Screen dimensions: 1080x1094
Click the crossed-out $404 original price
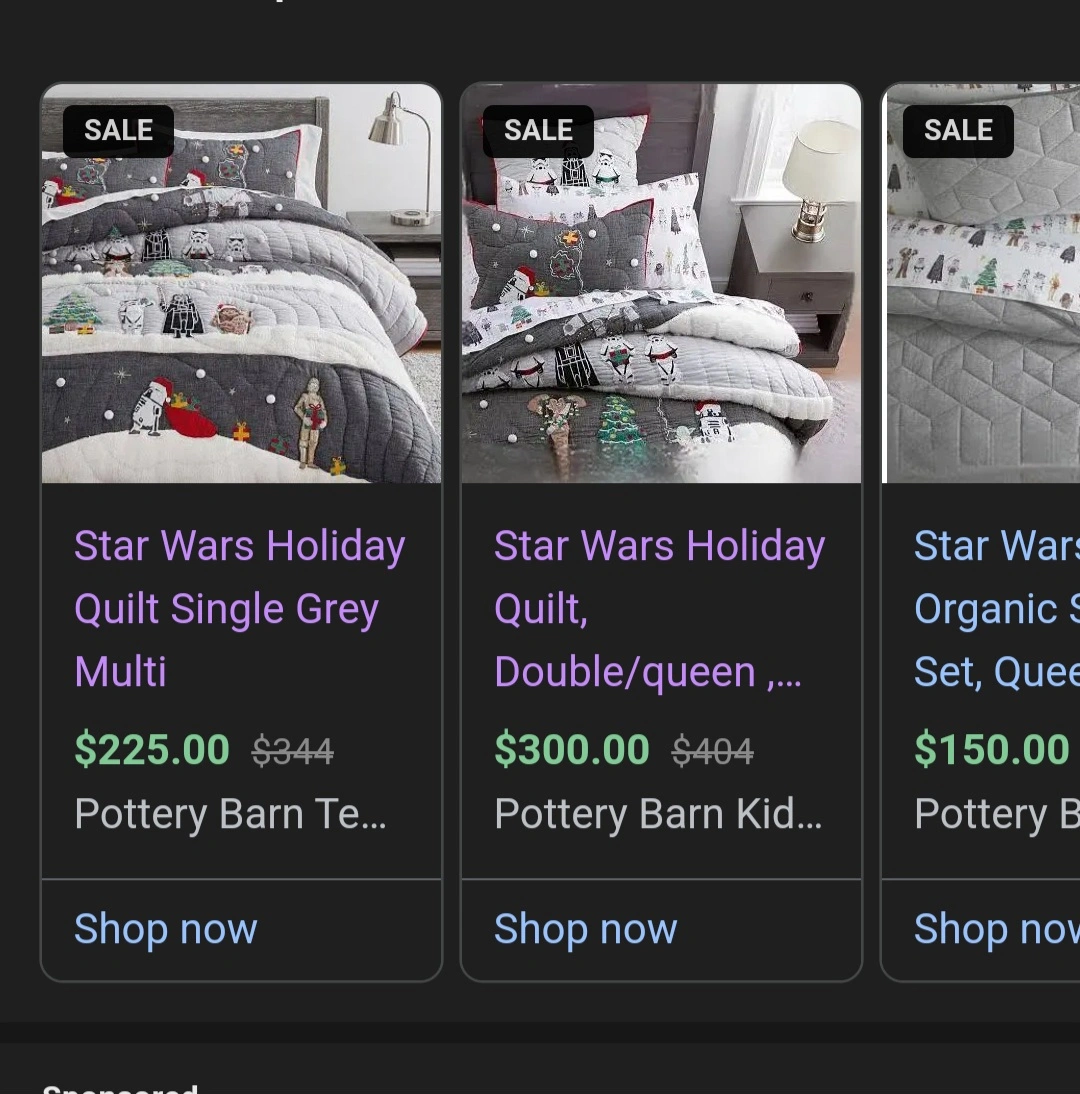[x=712, y=751]
